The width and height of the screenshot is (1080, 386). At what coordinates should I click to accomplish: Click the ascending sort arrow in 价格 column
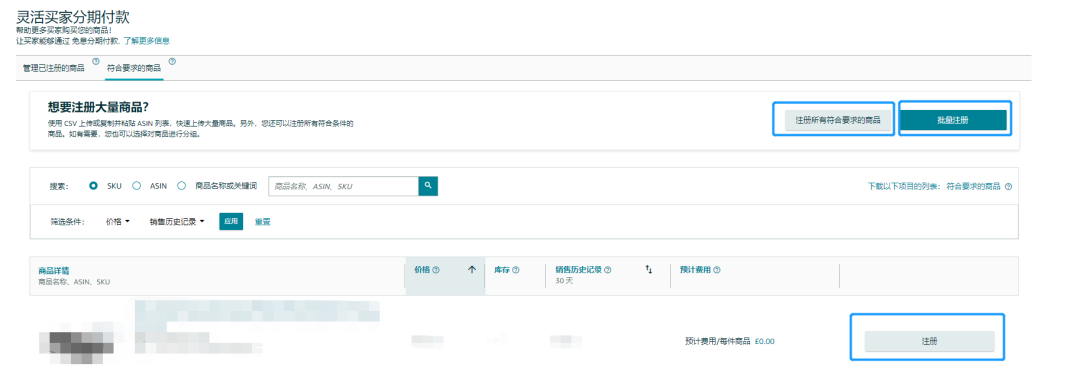472,270
